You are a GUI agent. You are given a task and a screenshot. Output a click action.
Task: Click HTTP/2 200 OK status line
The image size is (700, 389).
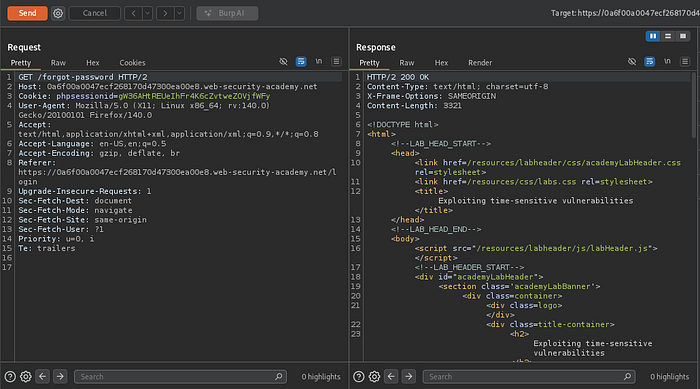click(398, 77)
